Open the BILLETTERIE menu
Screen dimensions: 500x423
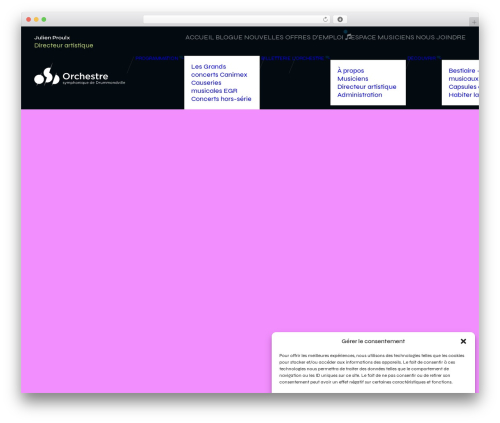(276, 58)
